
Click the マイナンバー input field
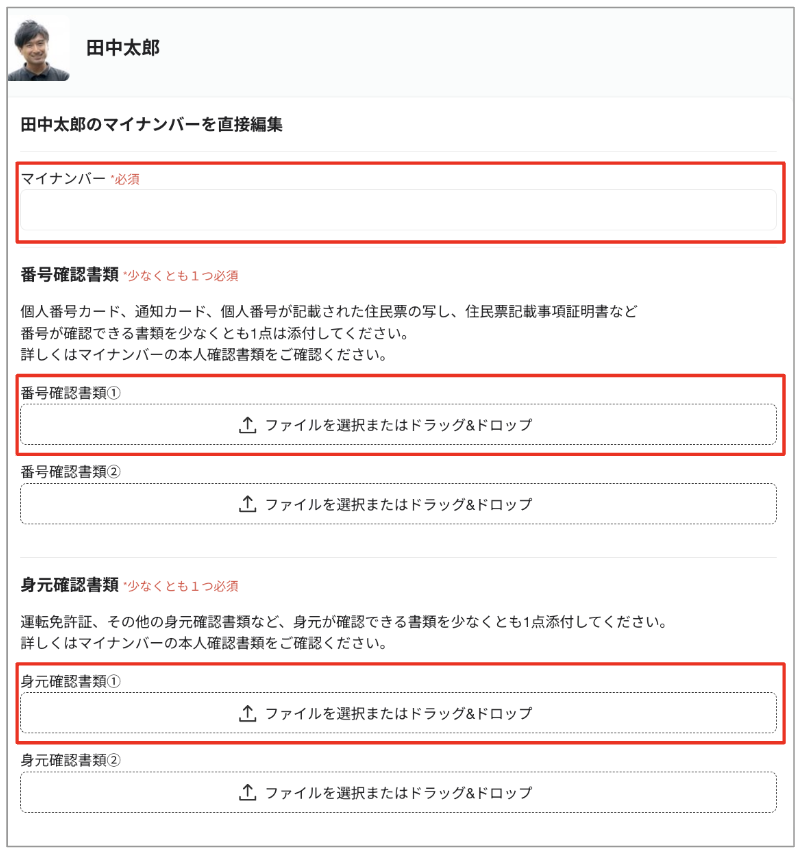[400, 210]
